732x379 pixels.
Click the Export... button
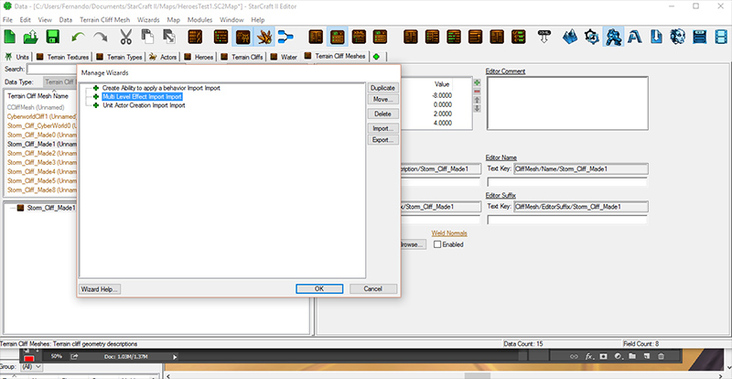coord(383,140)
